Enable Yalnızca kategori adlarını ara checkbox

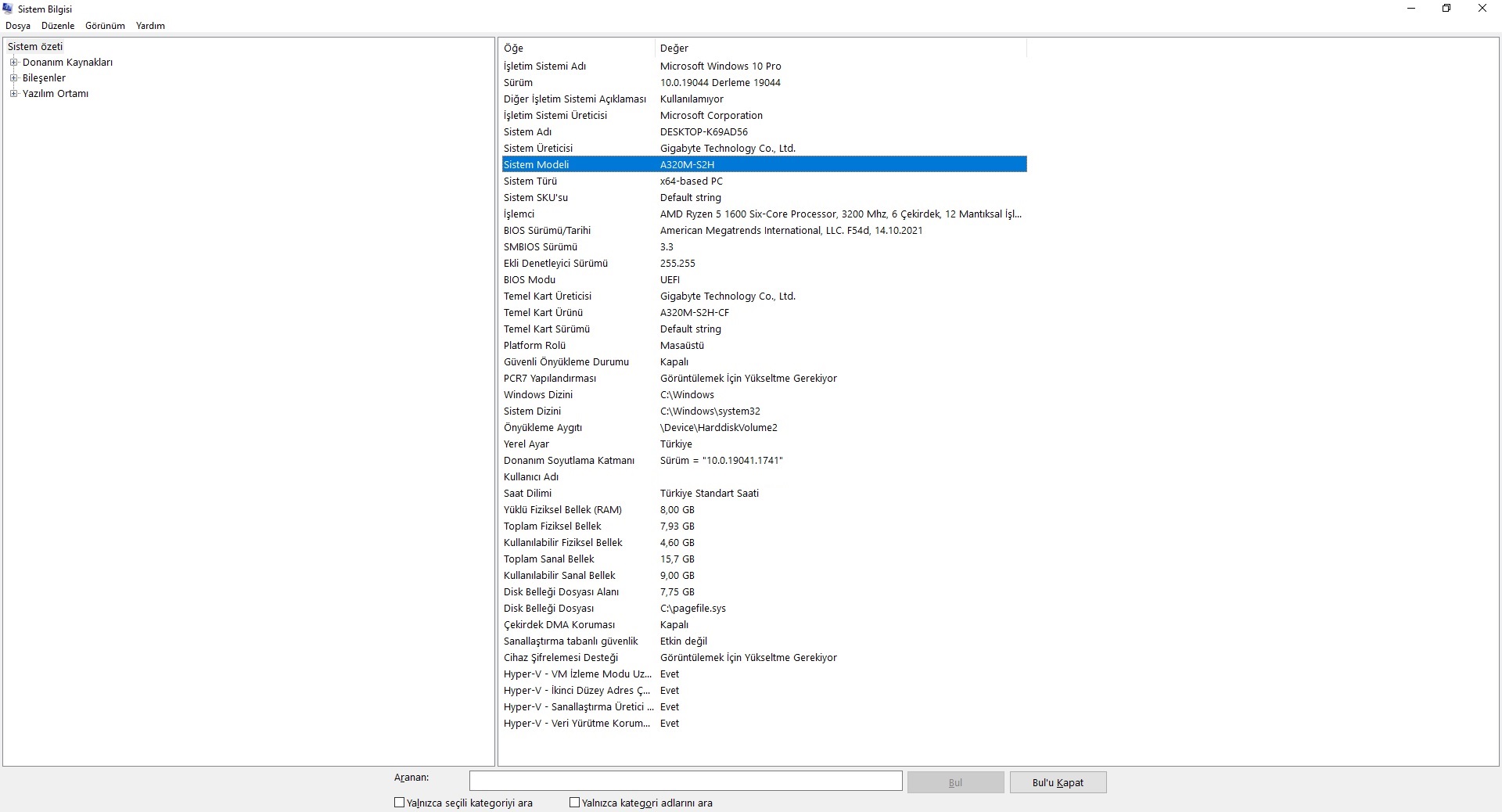[575, 803]
